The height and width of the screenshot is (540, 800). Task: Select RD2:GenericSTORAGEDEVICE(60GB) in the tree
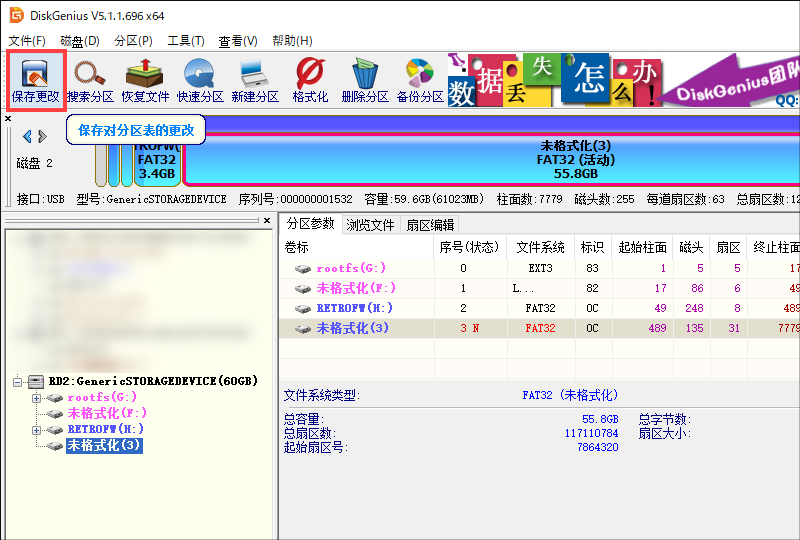tap(153, 381)
